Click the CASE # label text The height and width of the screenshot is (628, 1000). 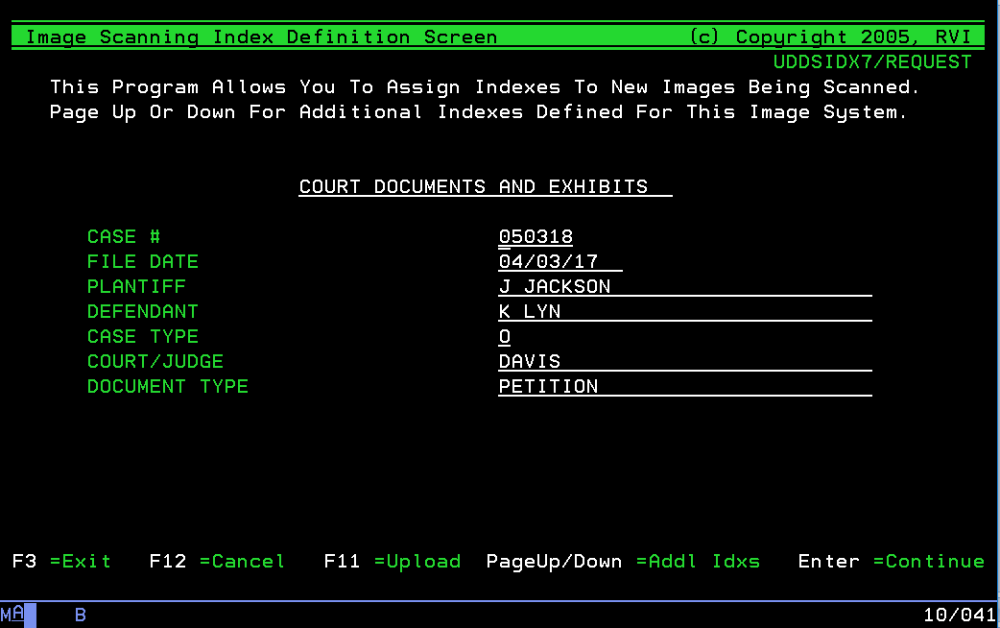coord(124,237)
